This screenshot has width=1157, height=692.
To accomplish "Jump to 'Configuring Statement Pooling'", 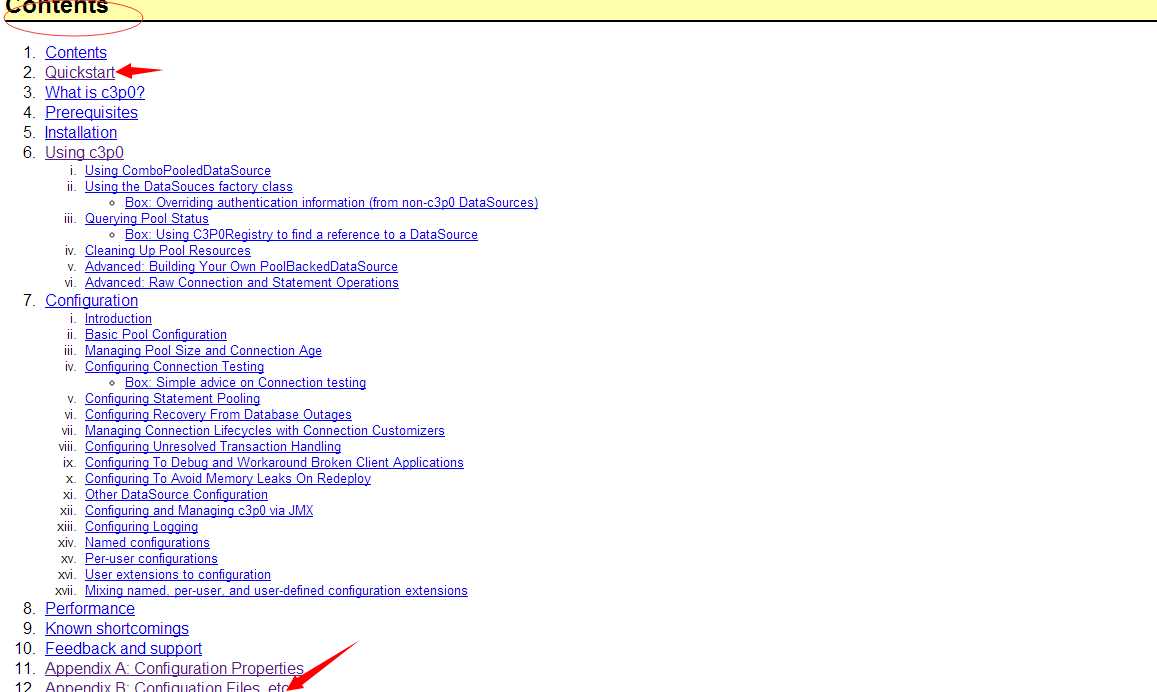I will click(x=172, y=398).
